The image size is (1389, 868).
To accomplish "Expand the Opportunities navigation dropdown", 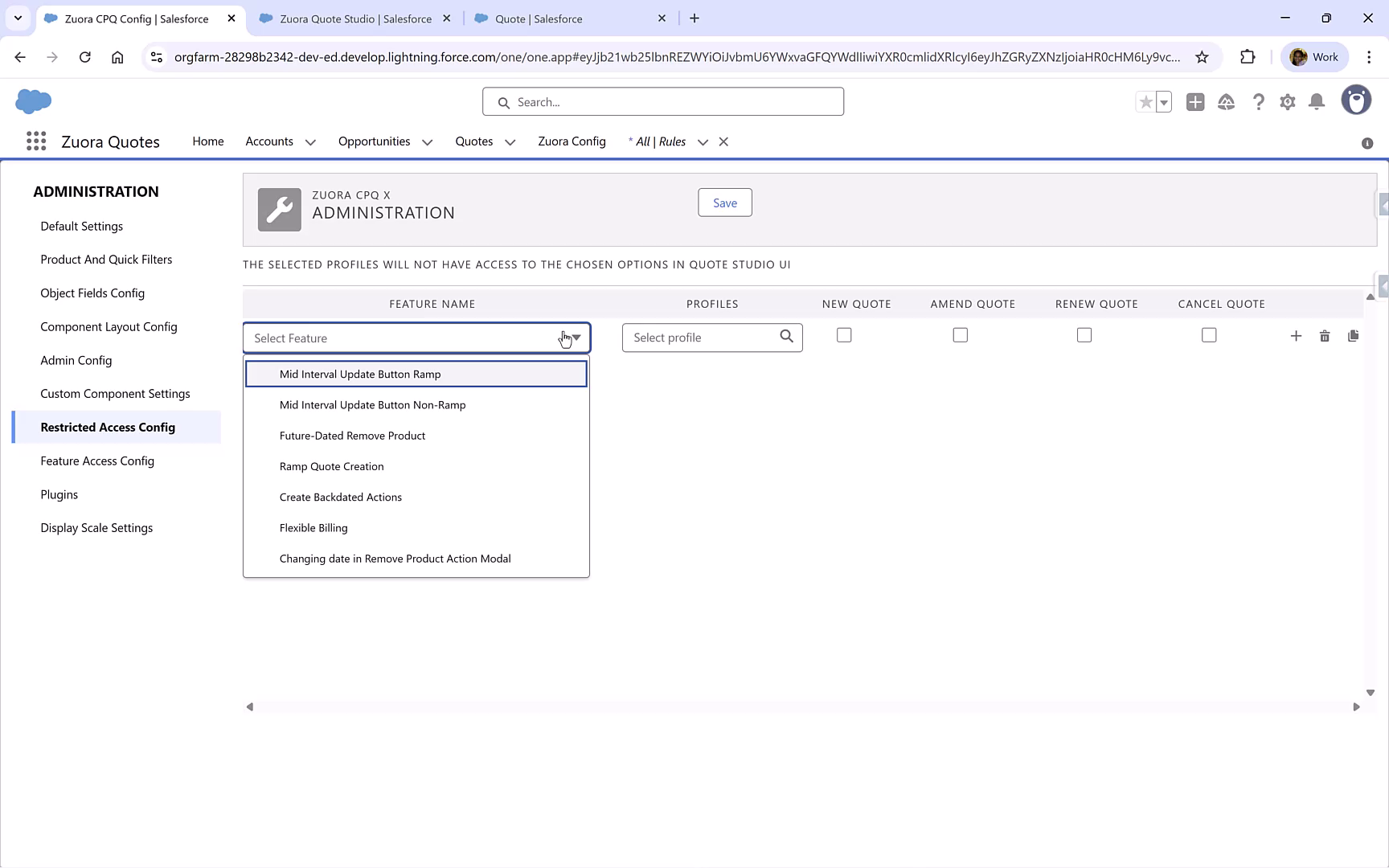I will pyautogui.click(x=427, y=141).
